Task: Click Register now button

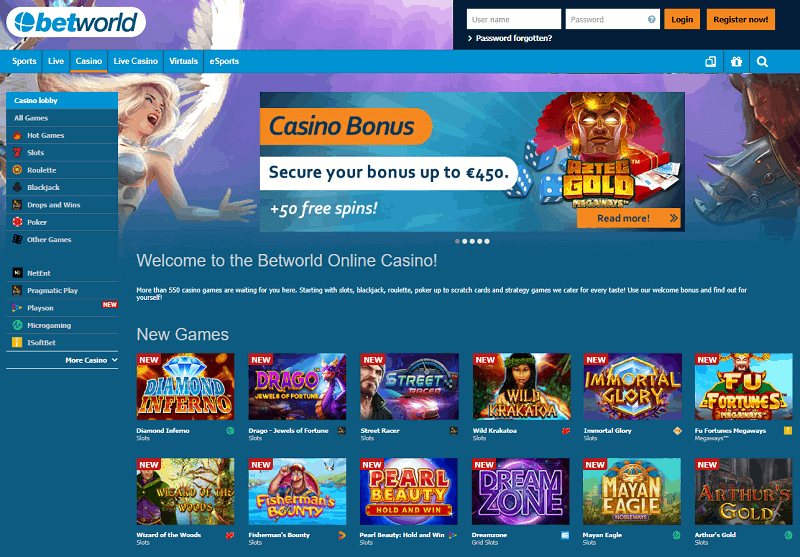Action: pos(740,19)
